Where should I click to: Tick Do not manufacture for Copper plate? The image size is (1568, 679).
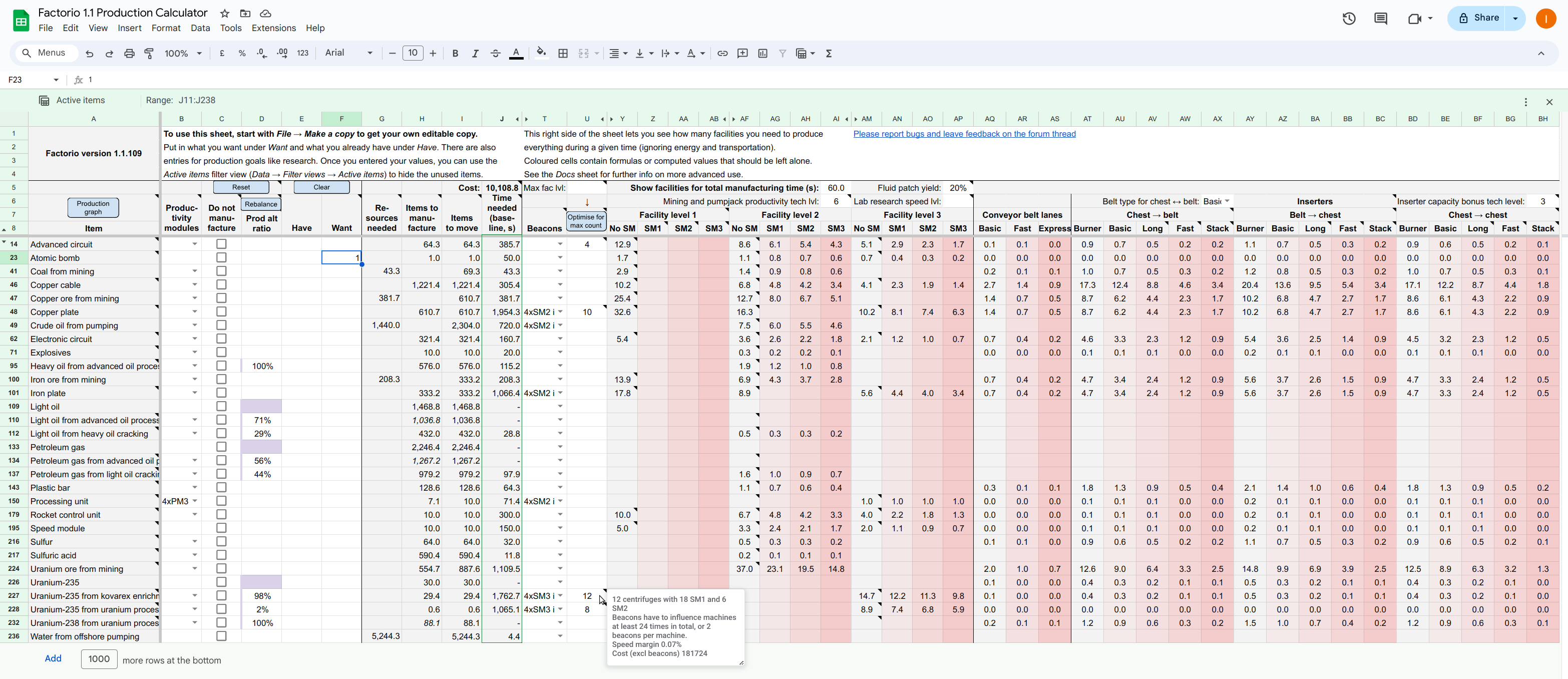click(222, 312)
